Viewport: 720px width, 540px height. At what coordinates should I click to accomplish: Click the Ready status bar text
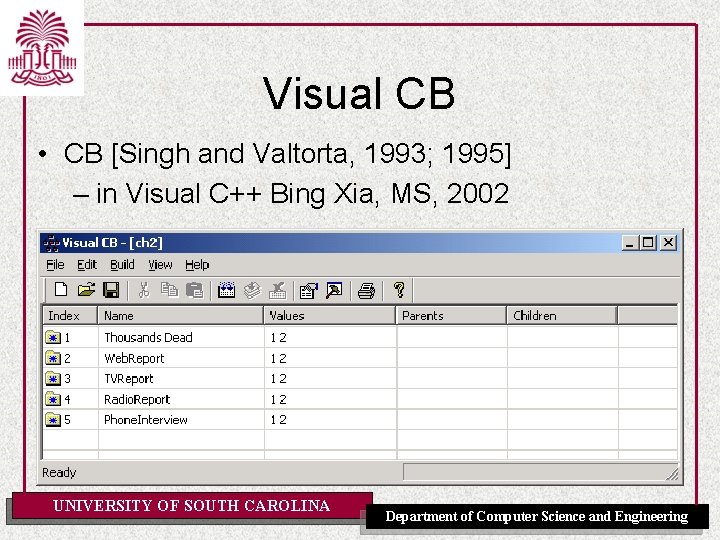(x=59, y=472)
